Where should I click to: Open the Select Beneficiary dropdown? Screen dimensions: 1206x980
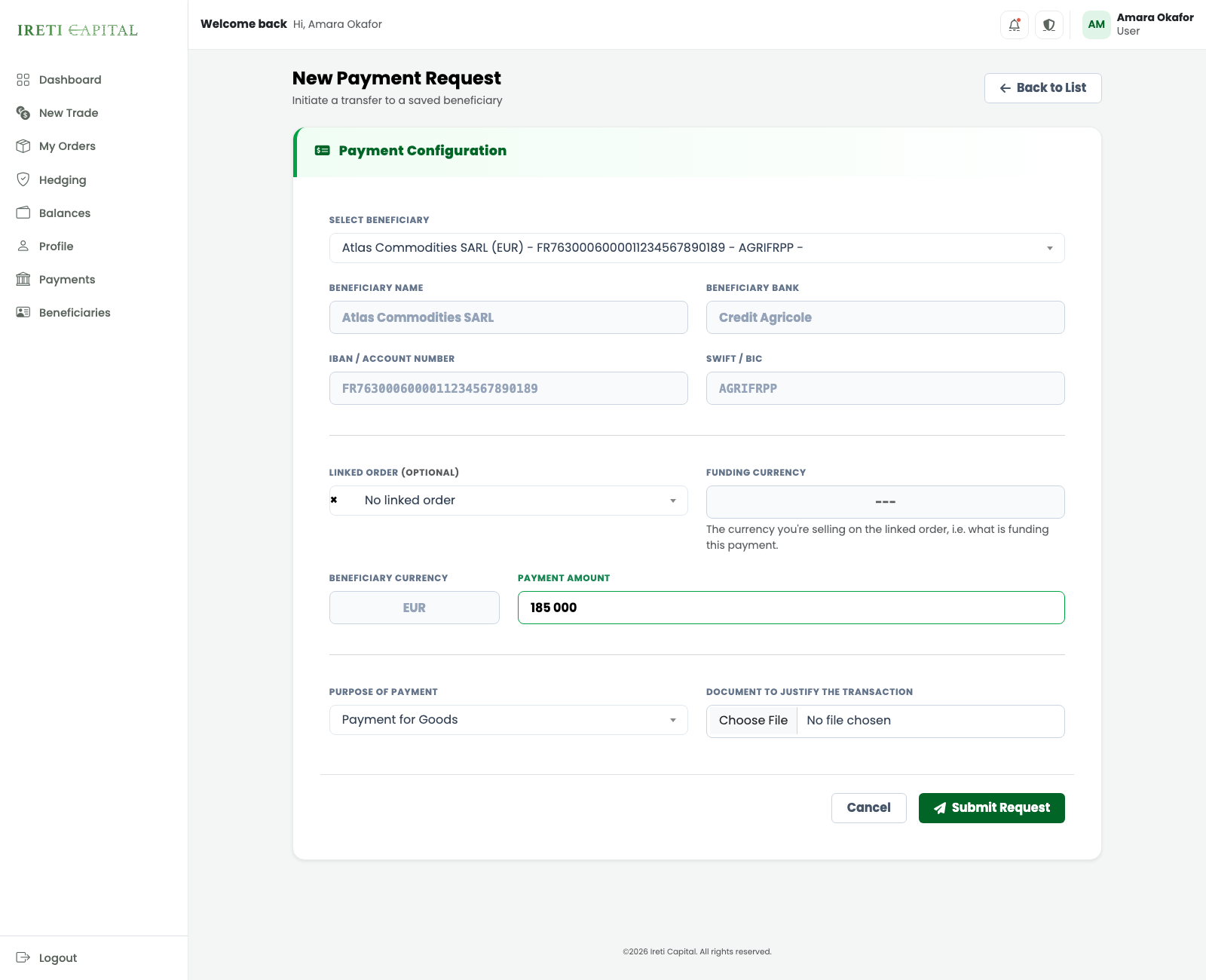(696, 248)
